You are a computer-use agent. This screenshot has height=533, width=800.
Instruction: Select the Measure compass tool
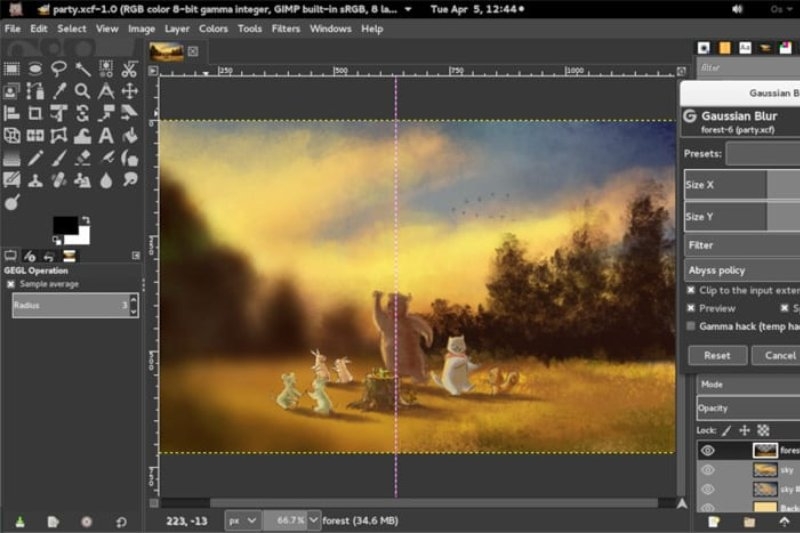(x=106, y=91)
